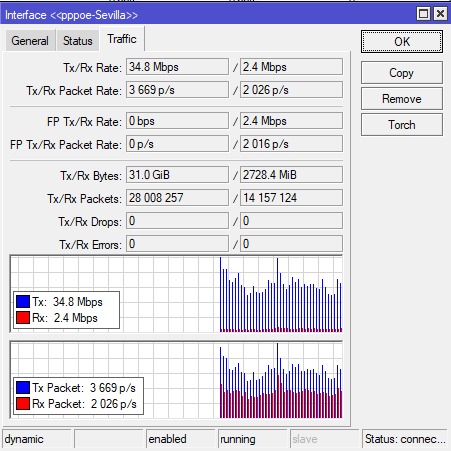Image resolution: width=451 pixels, height=451 pixels.
Task: Click the OK button
Action: tap(402, 42)
